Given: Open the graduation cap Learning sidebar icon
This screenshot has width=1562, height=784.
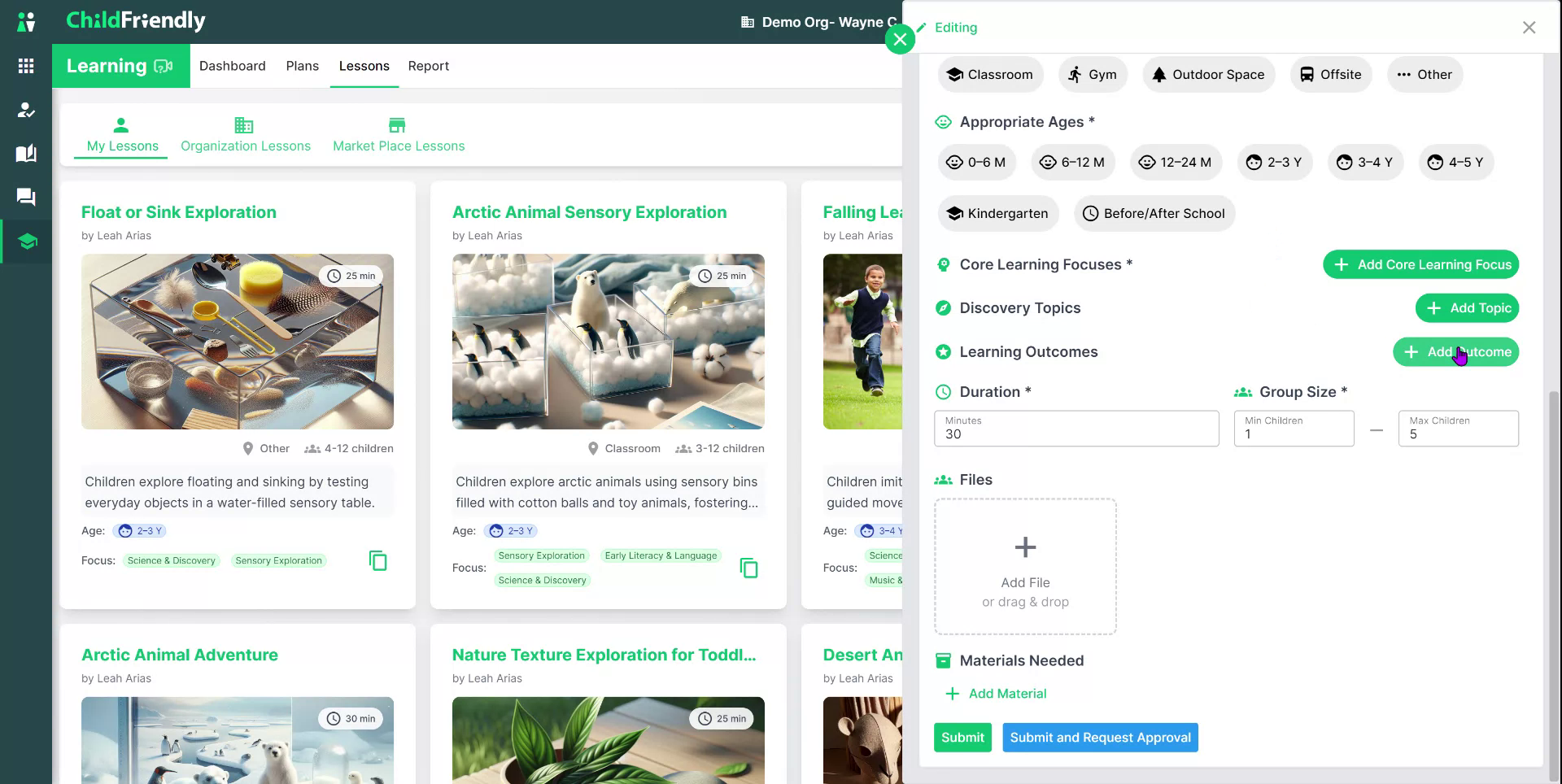Looking at the screenshot, I should pyautogui.click(x=27, y=242).
